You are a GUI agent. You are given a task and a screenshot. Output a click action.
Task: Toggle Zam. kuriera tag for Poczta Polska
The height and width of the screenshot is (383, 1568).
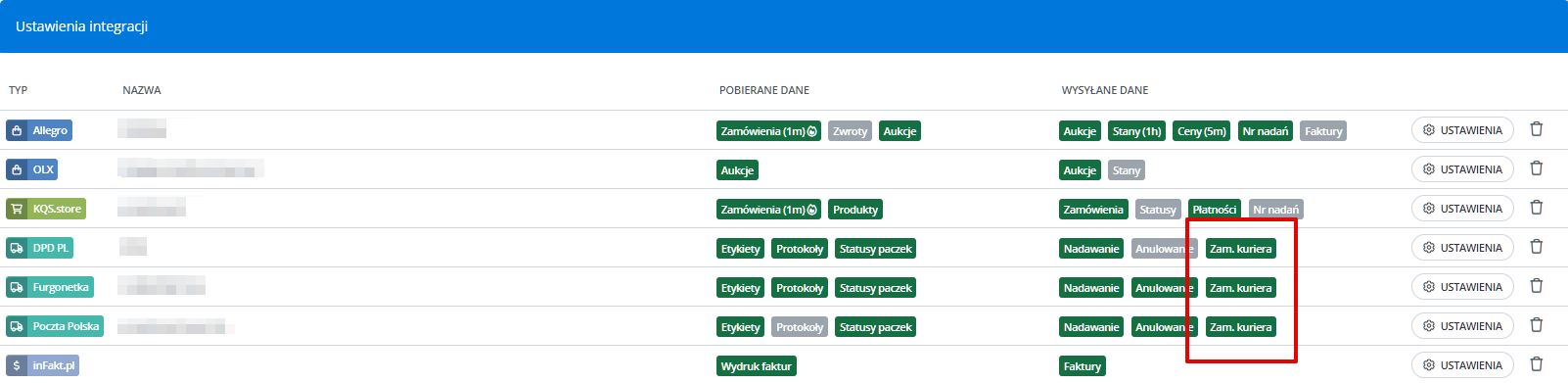pos(1240,327)
